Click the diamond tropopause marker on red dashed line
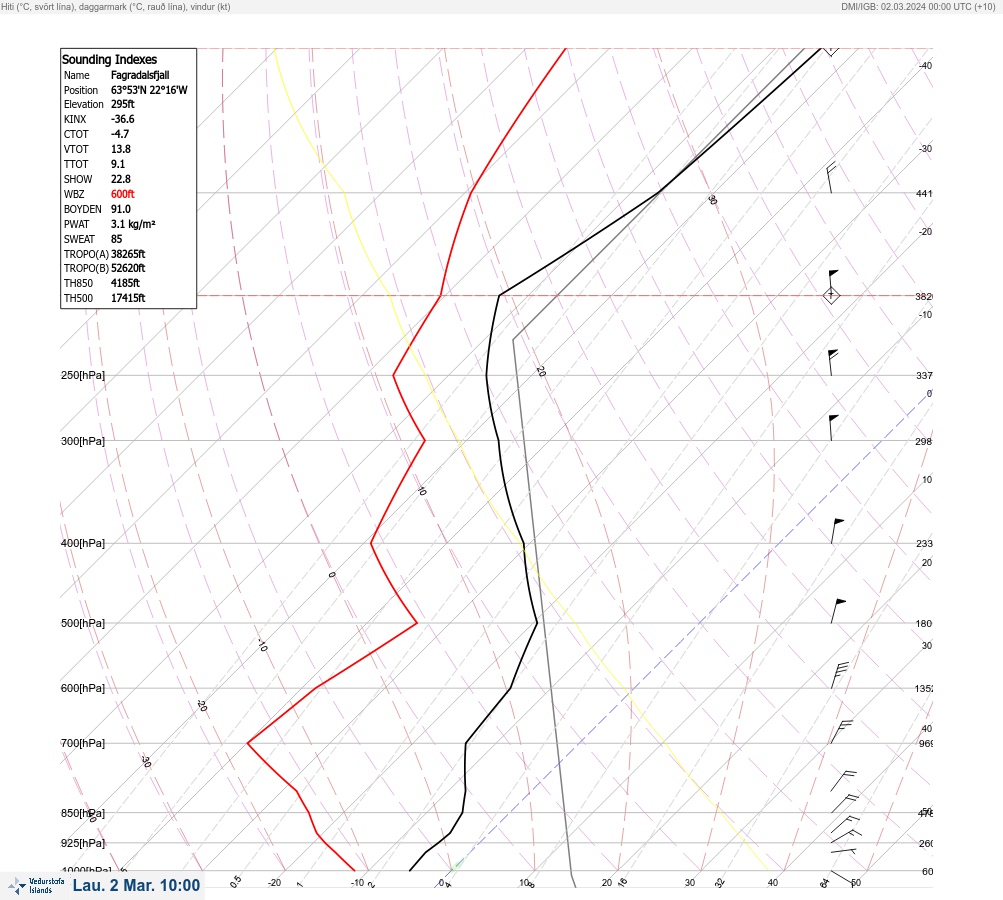The height and width of the screenshot is (900, 1003). coord(831,295)
